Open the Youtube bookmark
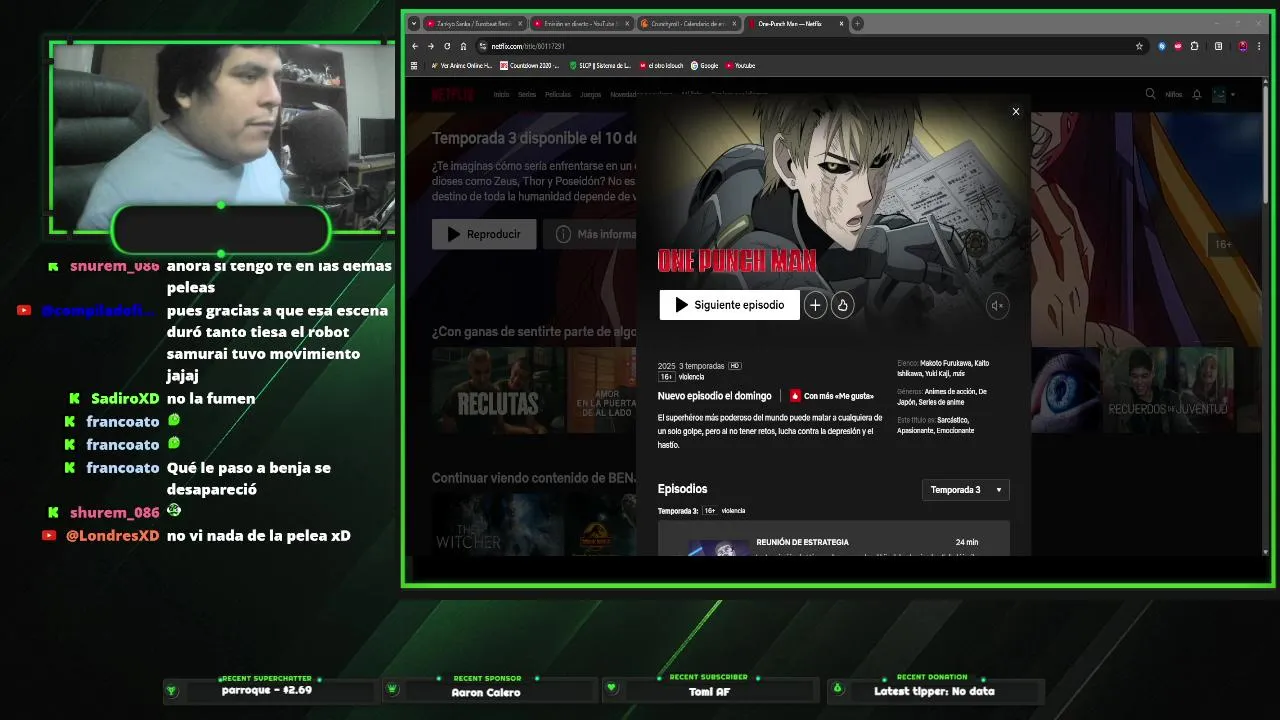The image size is (1280, 720). pyautogui.click(x=741, y=66)
